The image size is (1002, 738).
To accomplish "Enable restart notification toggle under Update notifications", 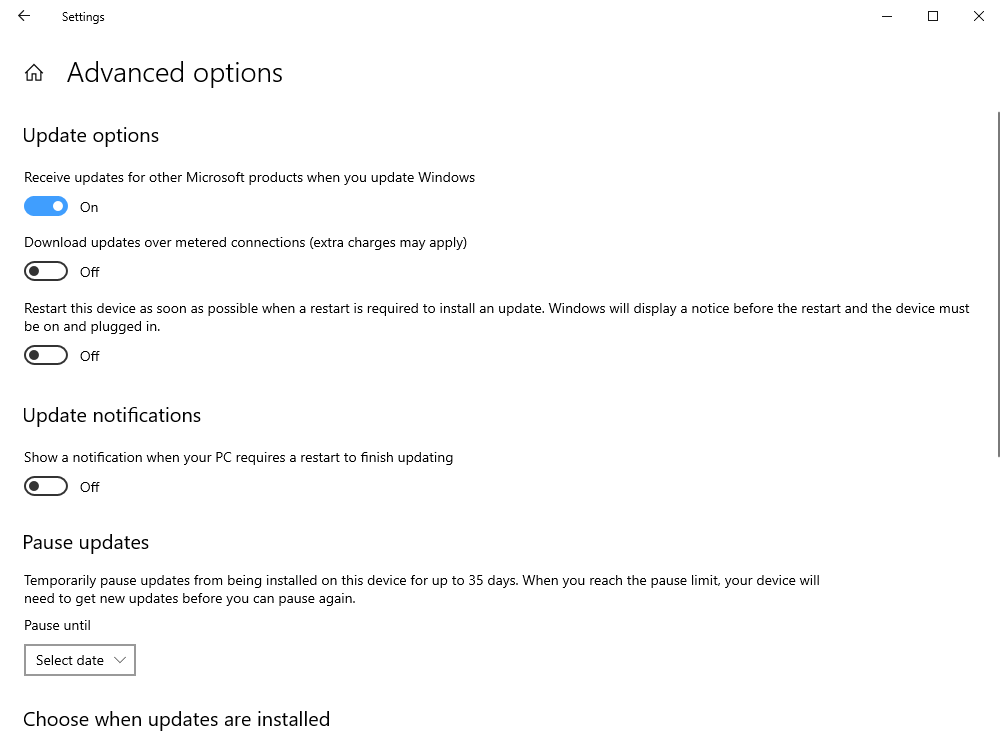I will click(x=46, y=487).
